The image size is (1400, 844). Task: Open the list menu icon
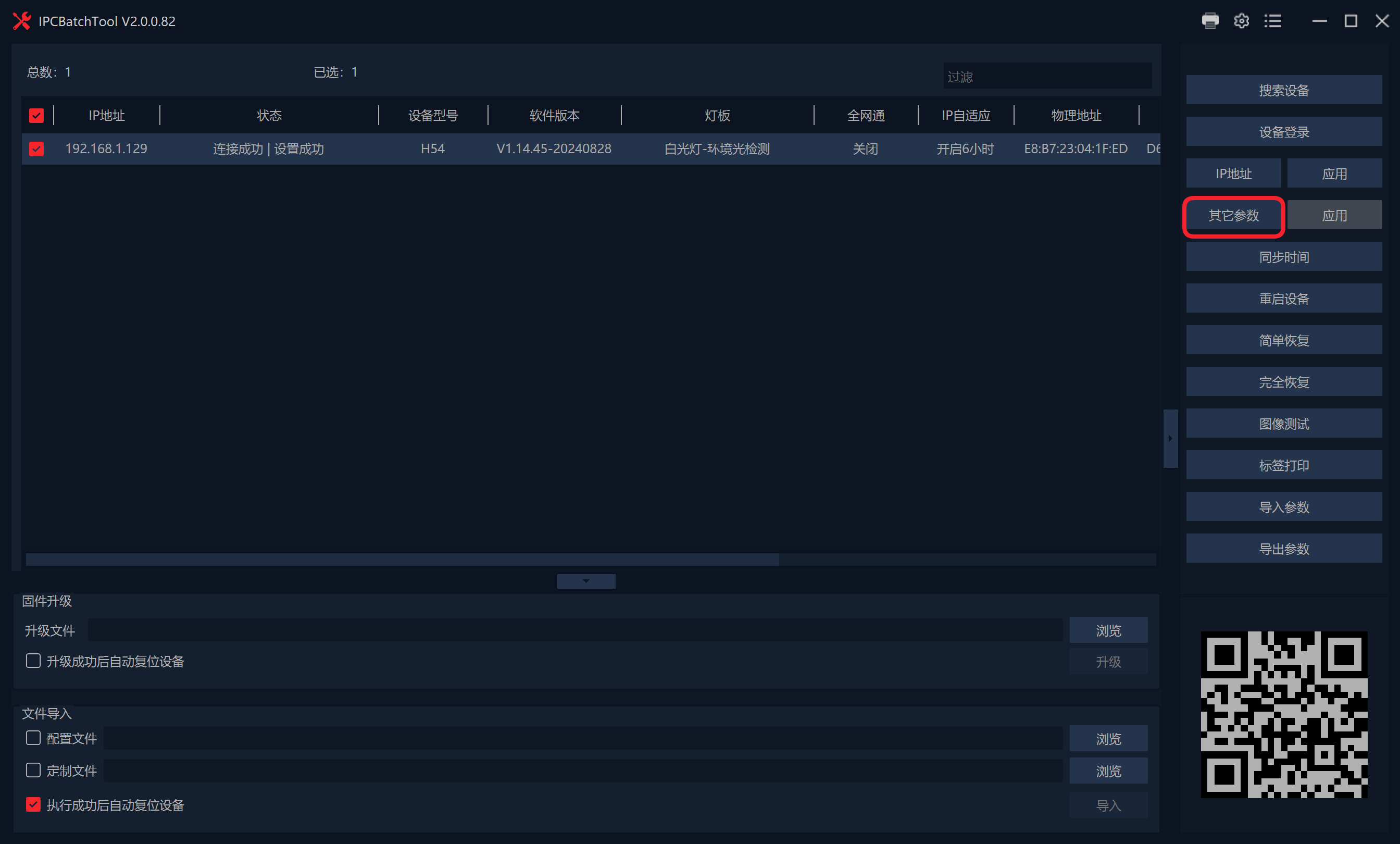coord(1273,21)
